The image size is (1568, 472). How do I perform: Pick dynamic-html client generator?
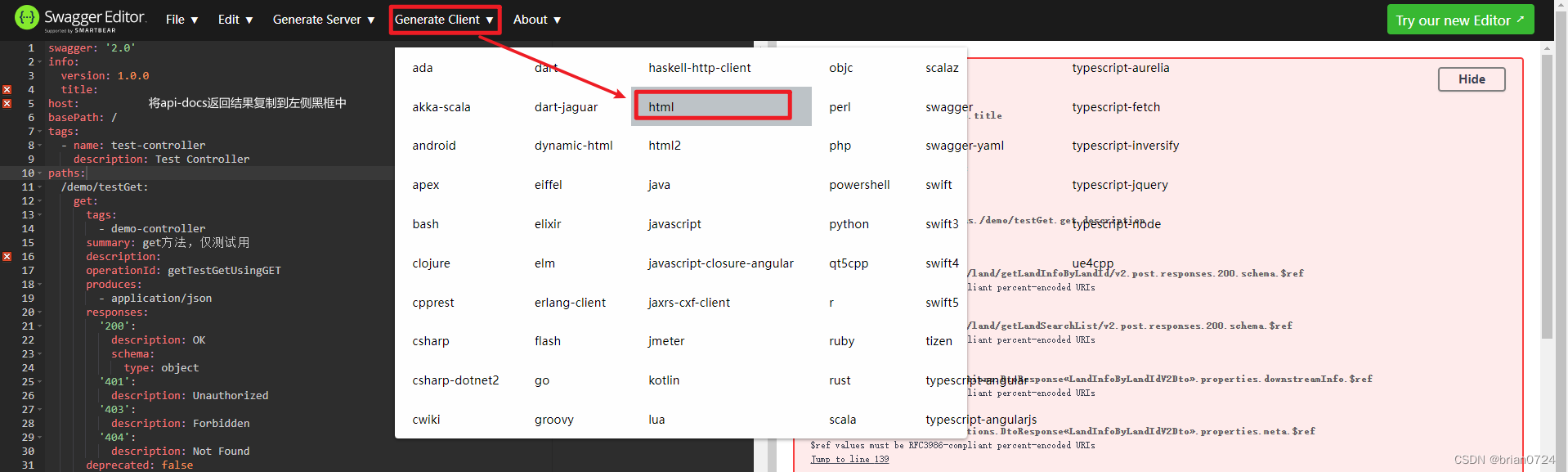click(573, 146)
